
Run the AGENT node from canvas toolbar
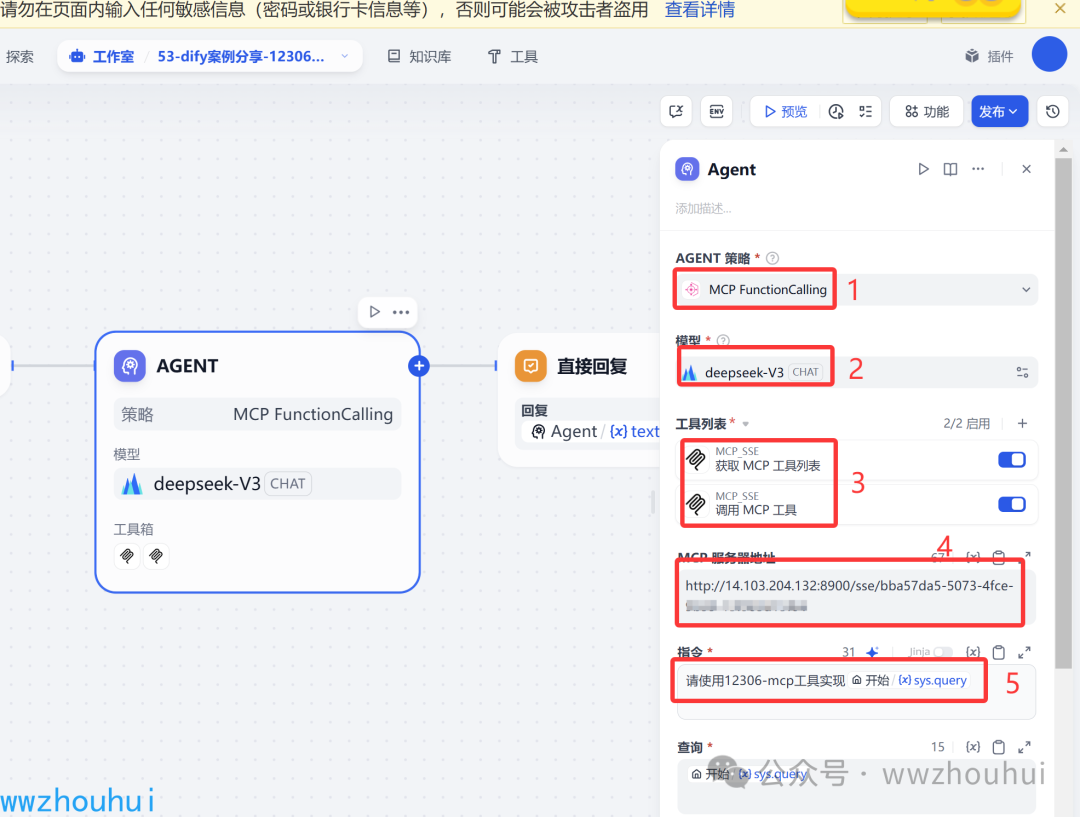point(375,312)
